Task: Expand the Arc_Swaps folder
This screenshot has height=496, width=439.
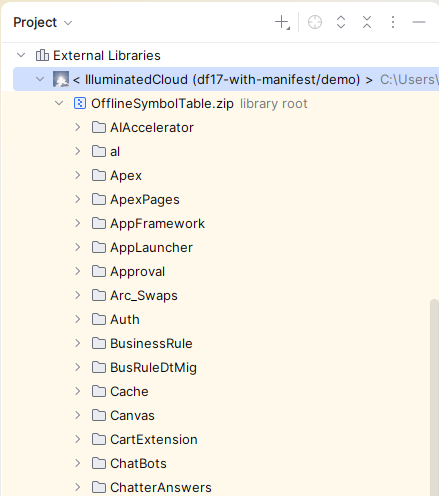Action: click(78, 295)
